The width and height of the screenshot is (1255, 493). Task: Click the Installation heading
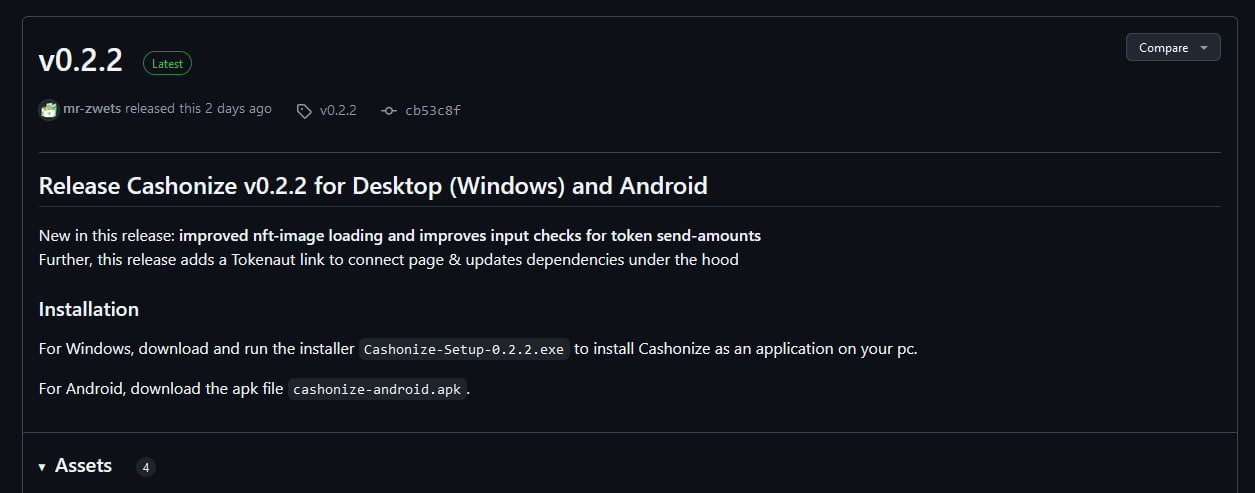pos(89,309)
